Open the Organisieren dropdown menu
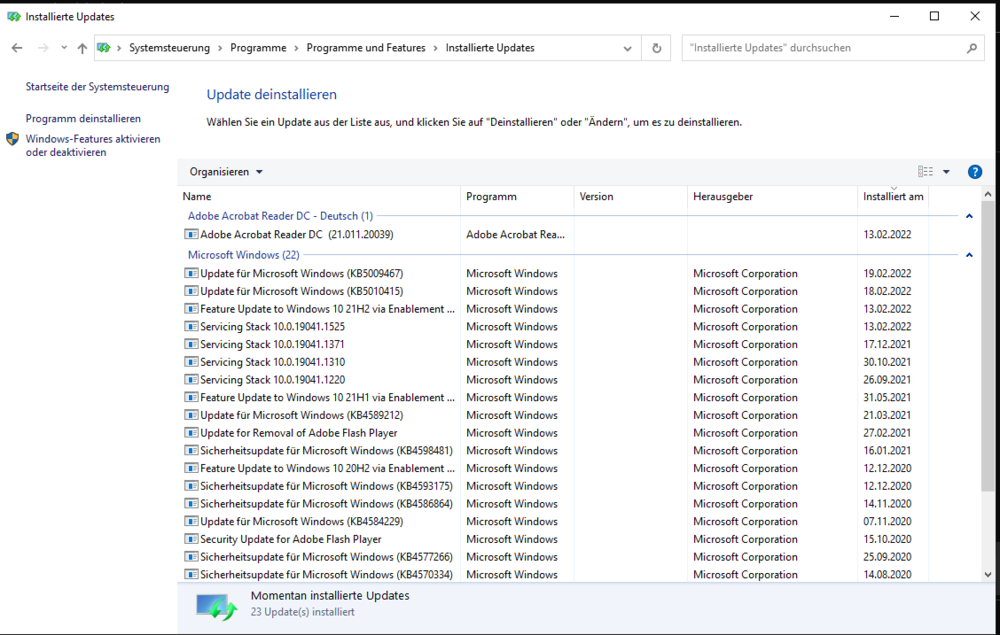Viewport: 1000px width, 635px height. point(226,172)
